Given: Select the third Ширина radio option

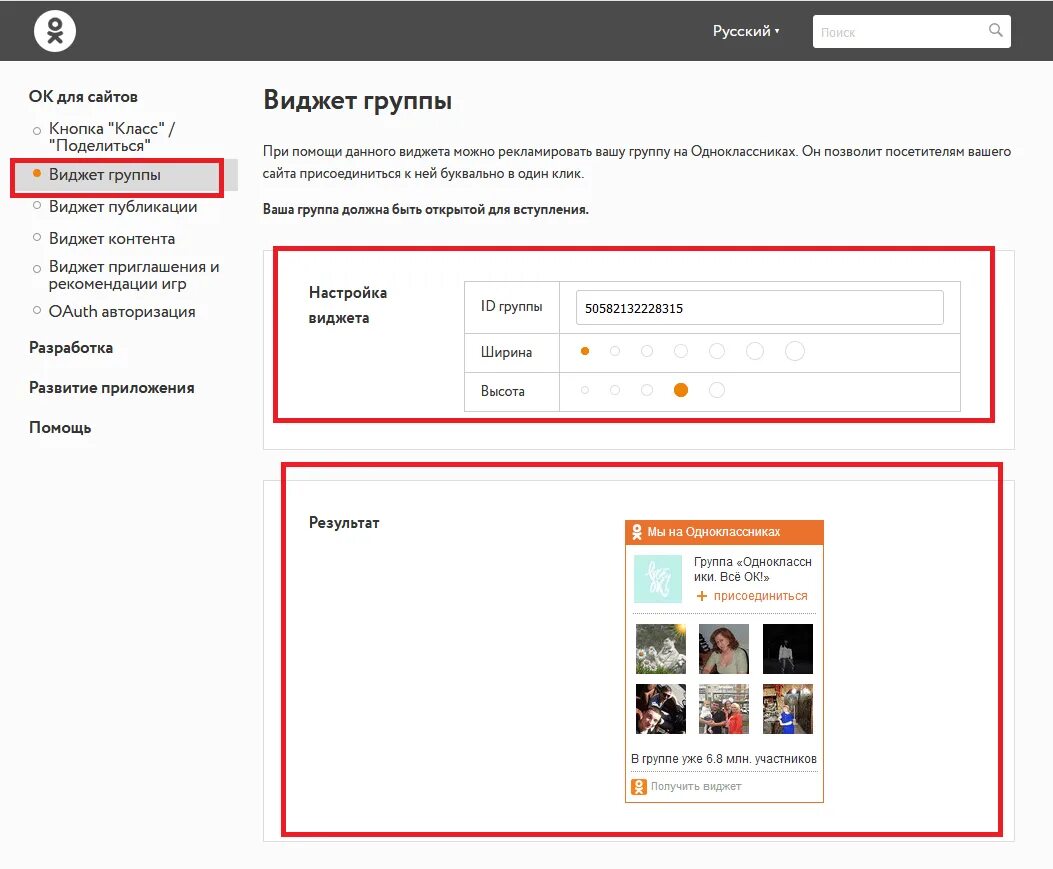Looking at the screenshot, I should point(647,351).
